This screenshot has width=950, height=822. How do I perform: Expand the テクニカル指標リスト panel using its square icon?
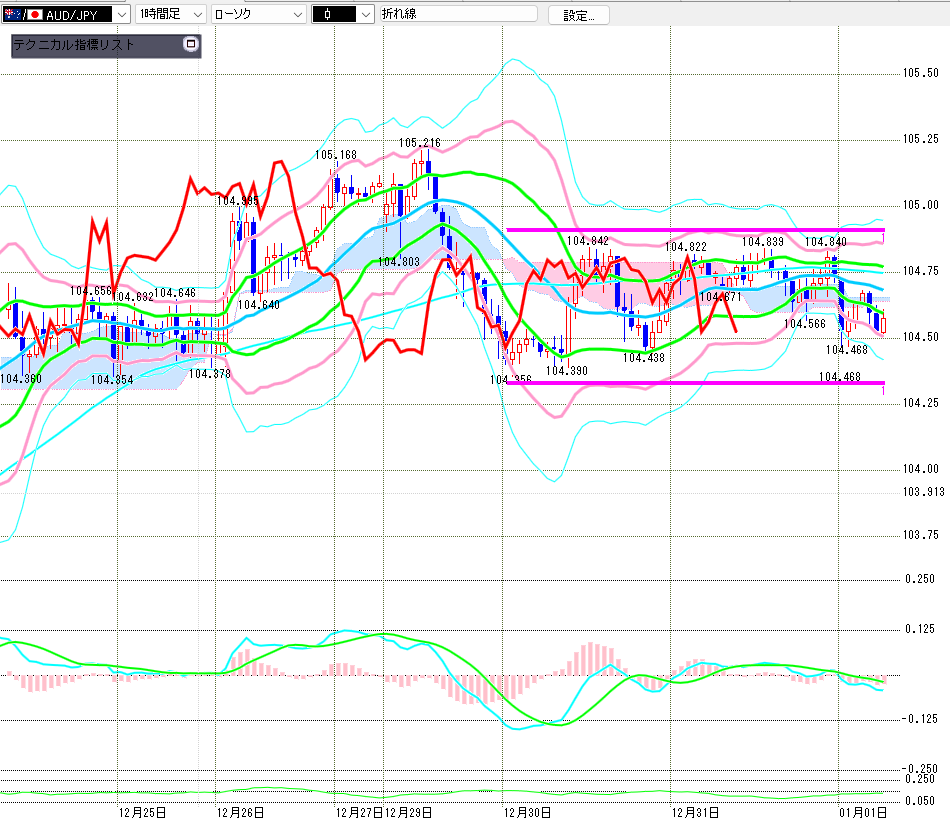click(x=191, y=45)
